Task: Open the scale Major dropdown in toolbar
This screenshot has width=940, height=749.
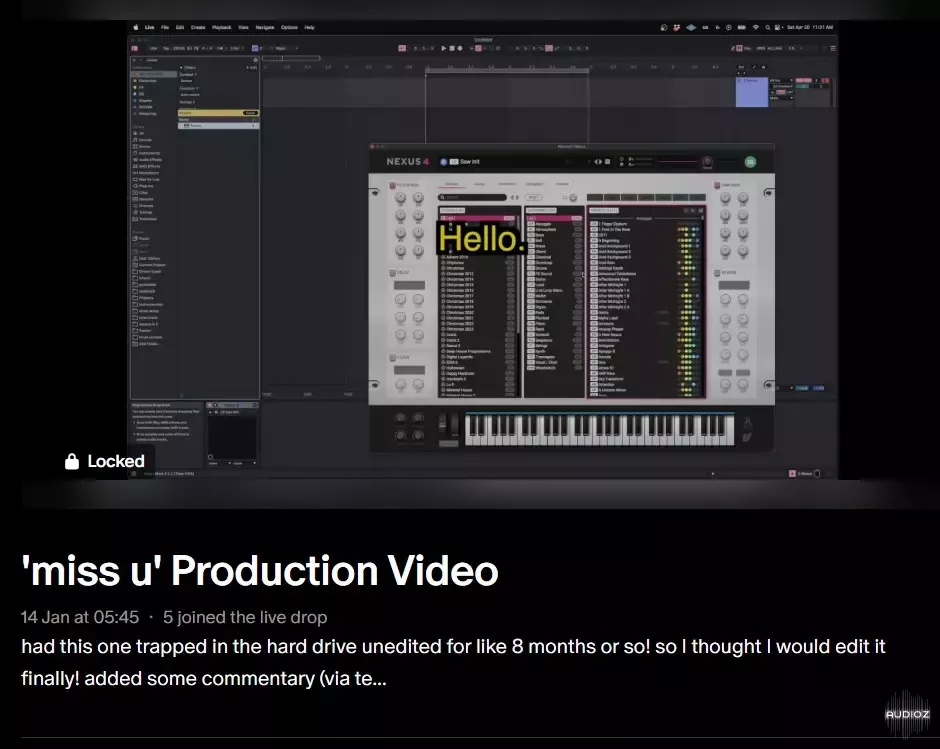Action: 287,49
